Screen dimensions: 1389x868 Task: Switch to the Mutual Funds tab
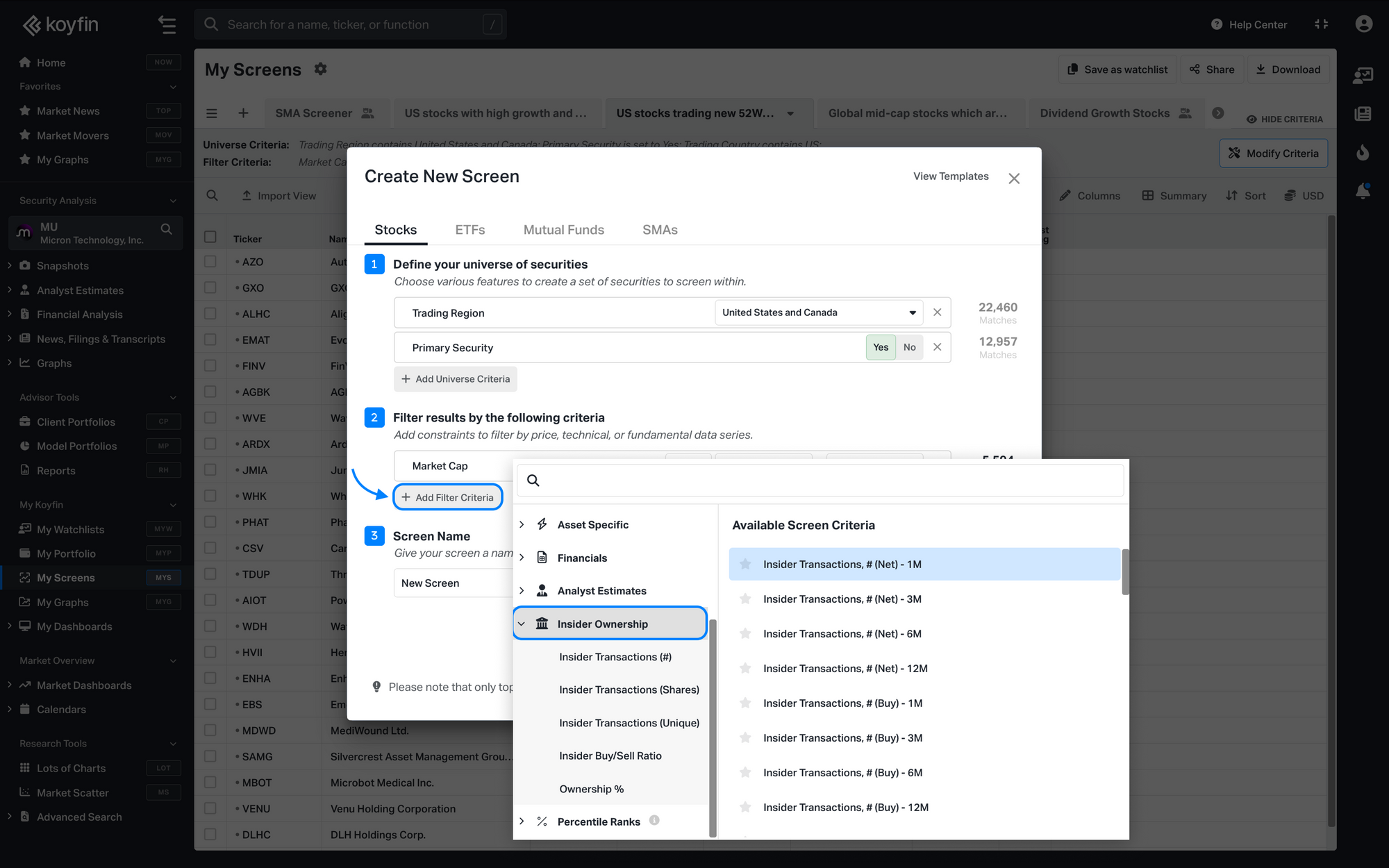[564, 230]
